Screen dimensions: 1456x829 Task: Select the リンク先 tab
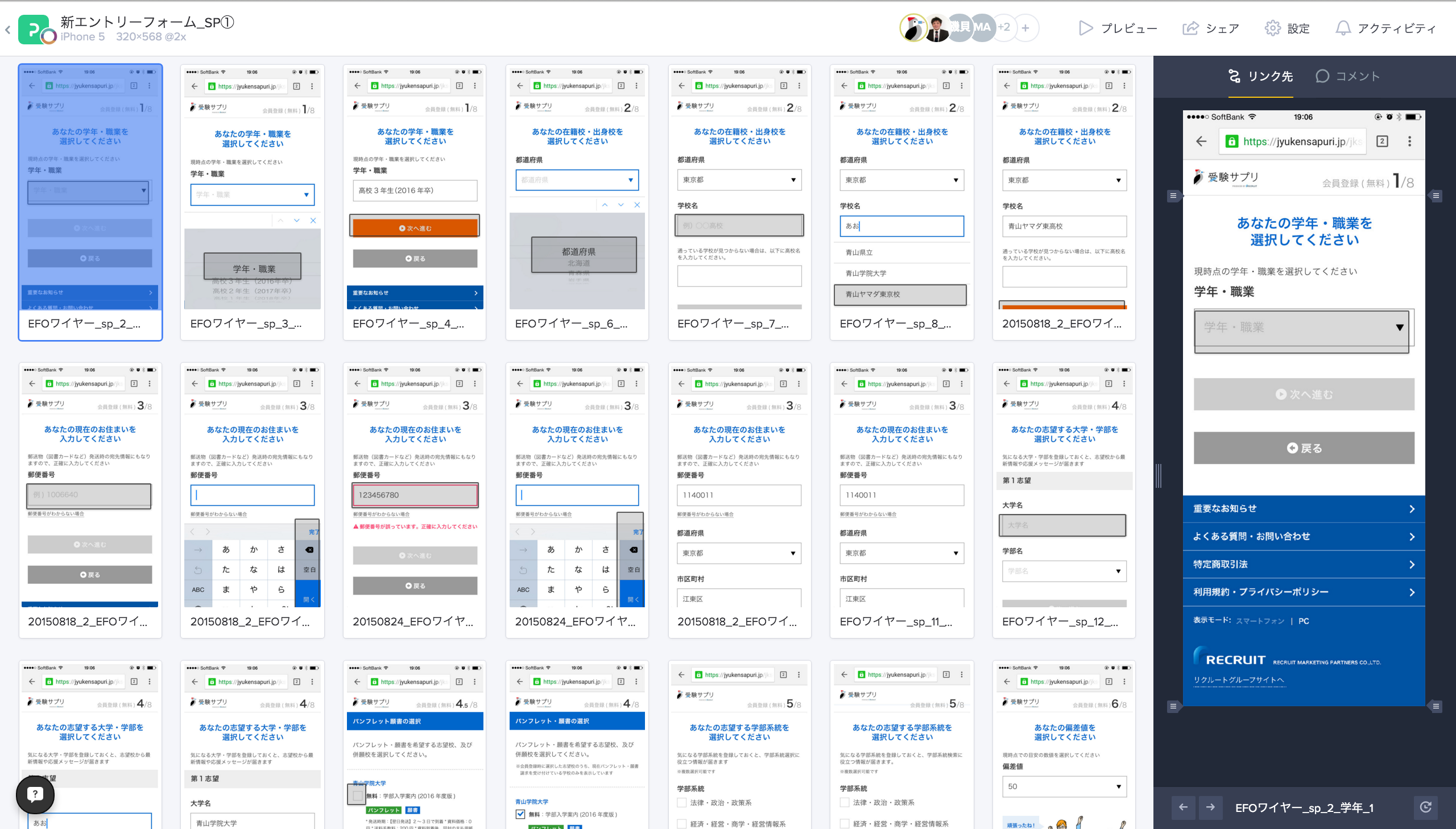[1260, 76]
